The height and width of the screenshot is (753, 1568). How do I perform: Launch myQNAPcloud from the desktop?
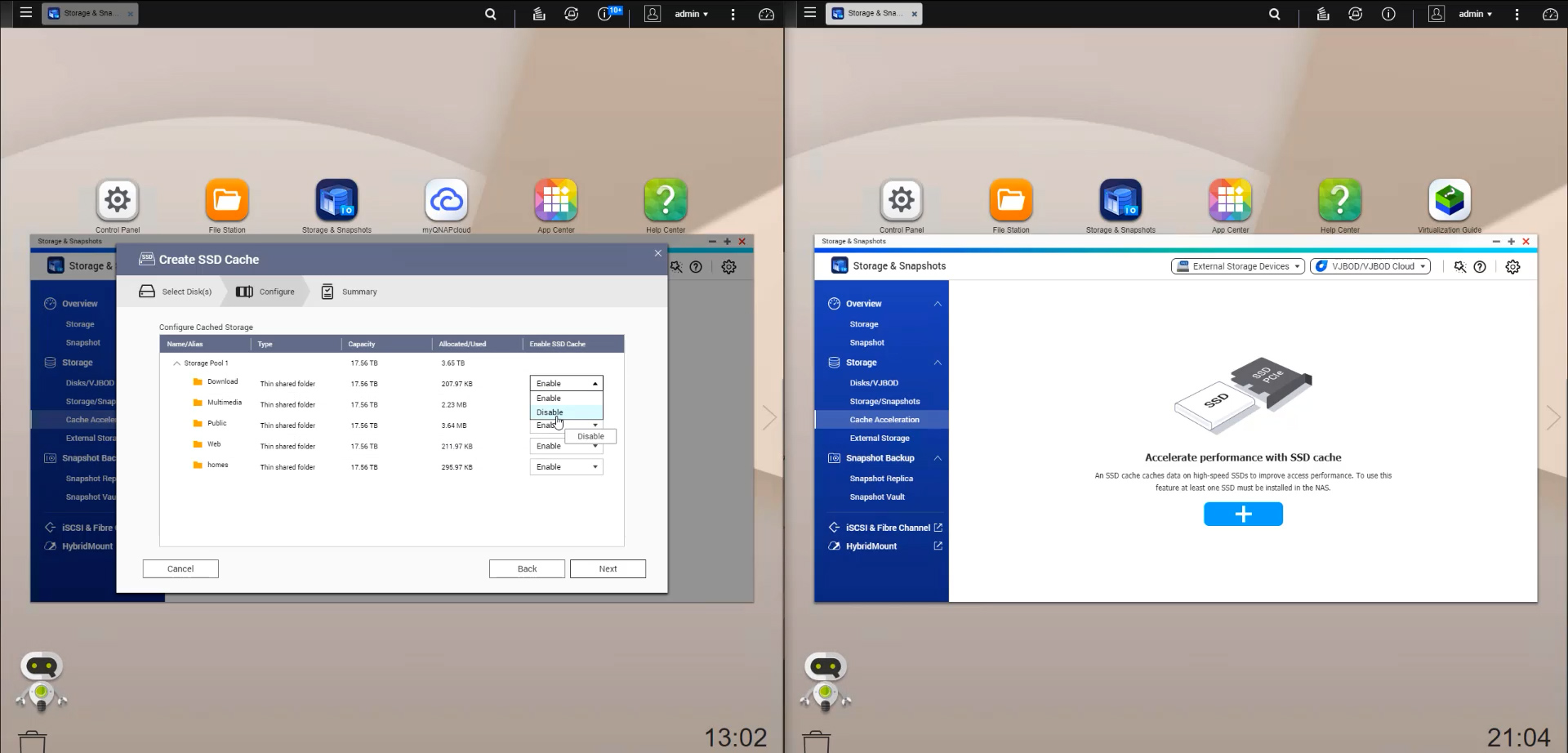pos(446,201)
